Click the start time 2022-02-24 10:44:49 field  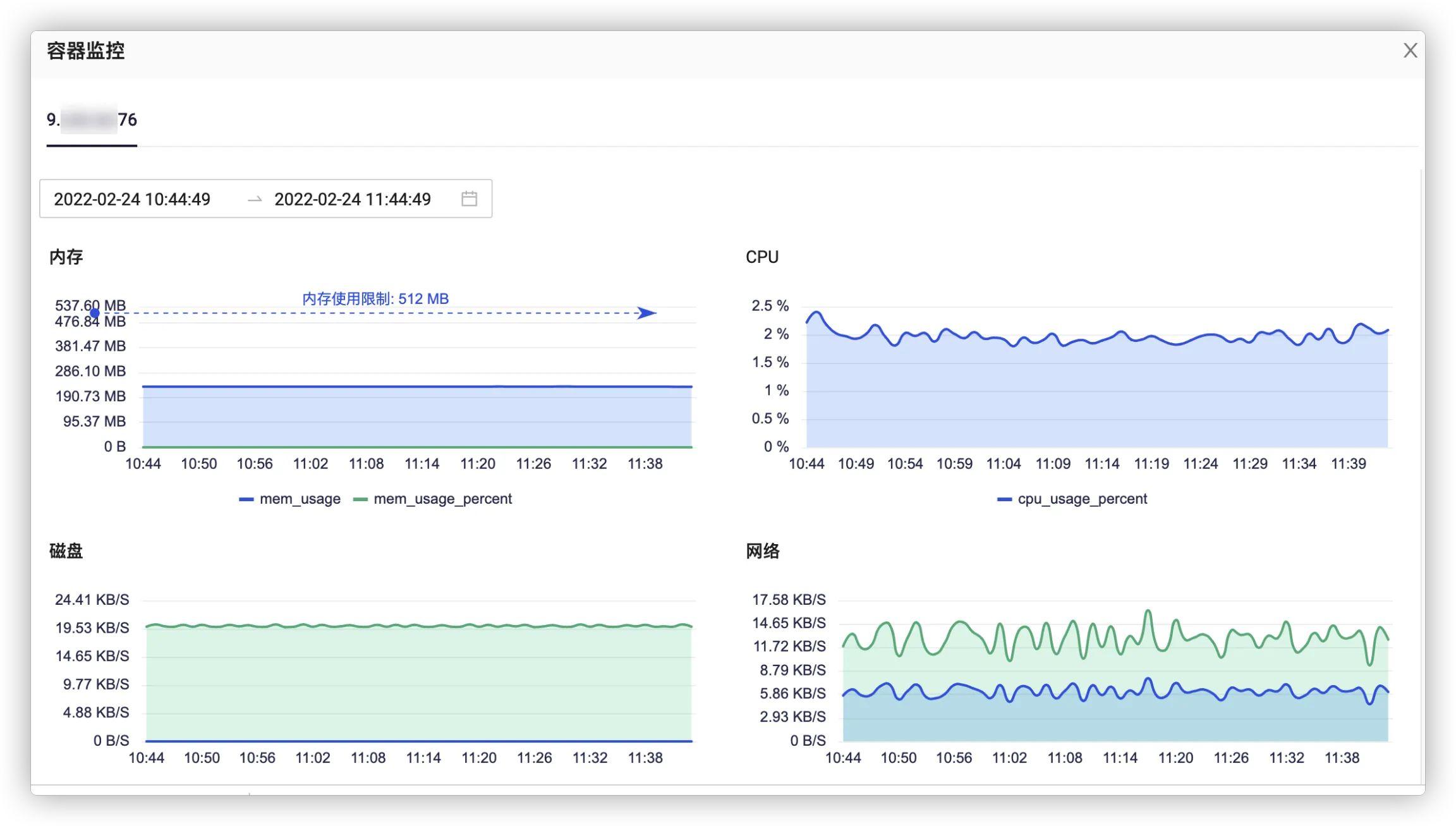pos(132,199)
